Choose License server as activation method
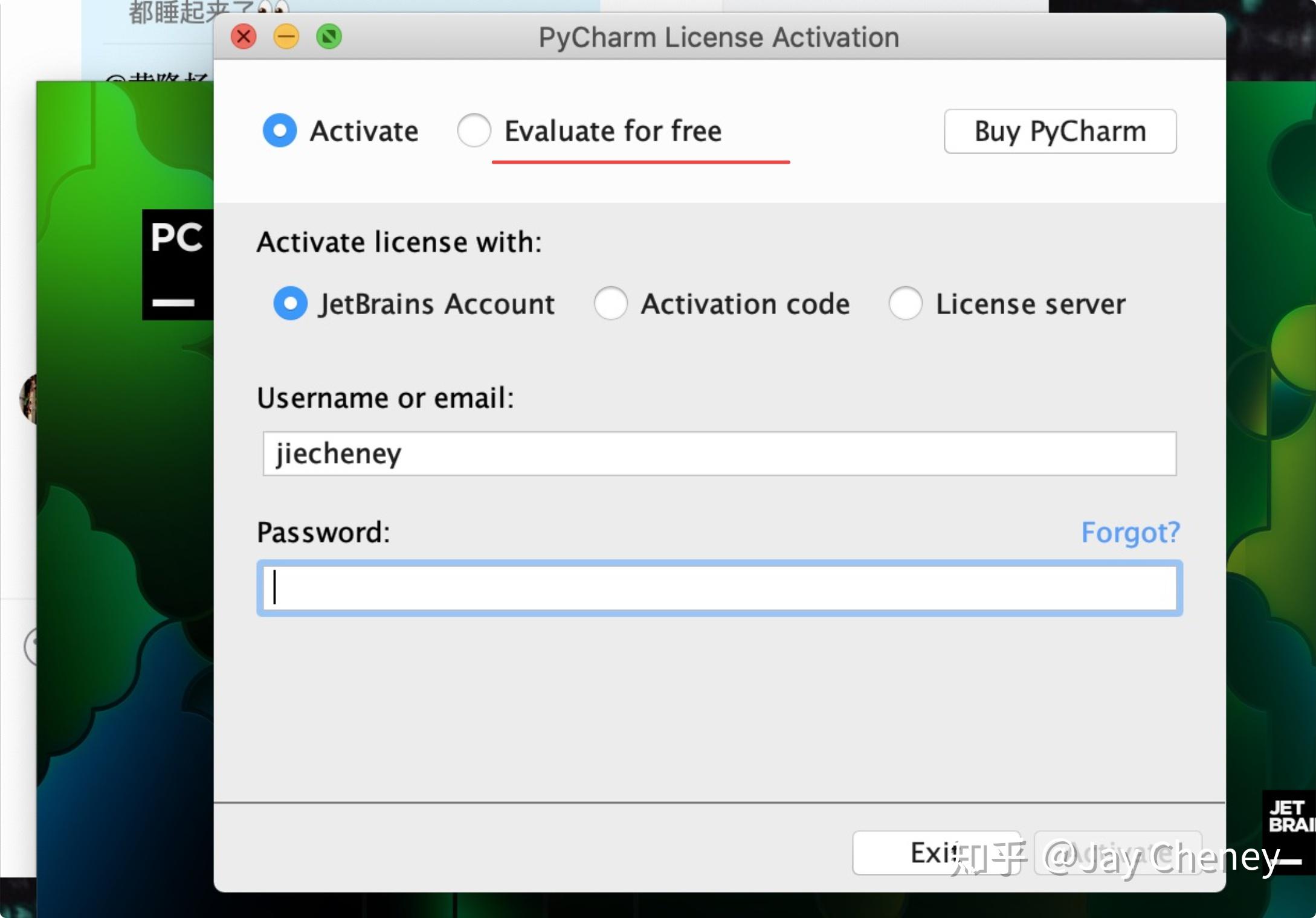Image resolution: width=1316 pixels, height=918 pixels. click(905, 304)
